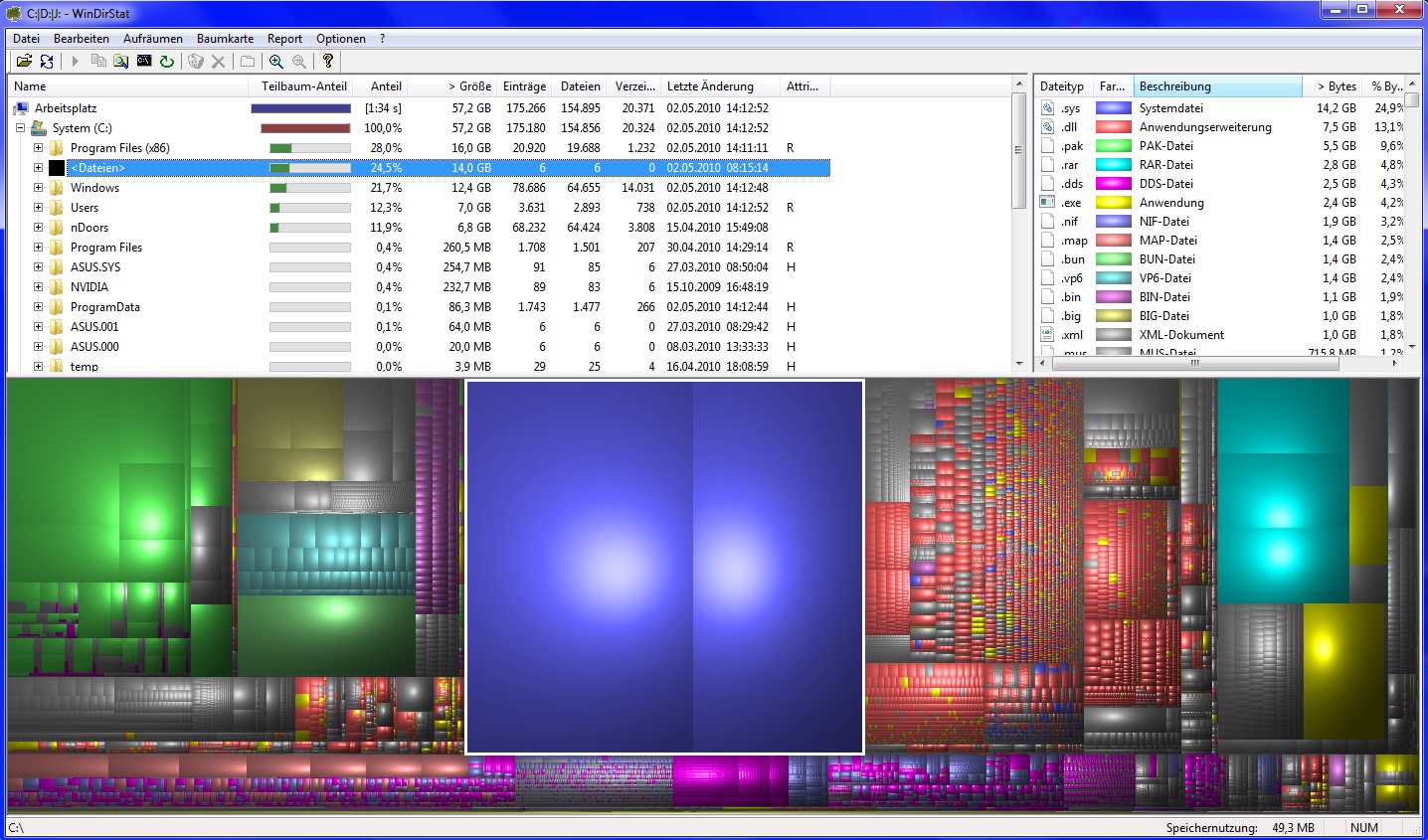Screen dimensions: 1428x840
Task: Click the copy path toolbar icon
Action: [98, 62]
